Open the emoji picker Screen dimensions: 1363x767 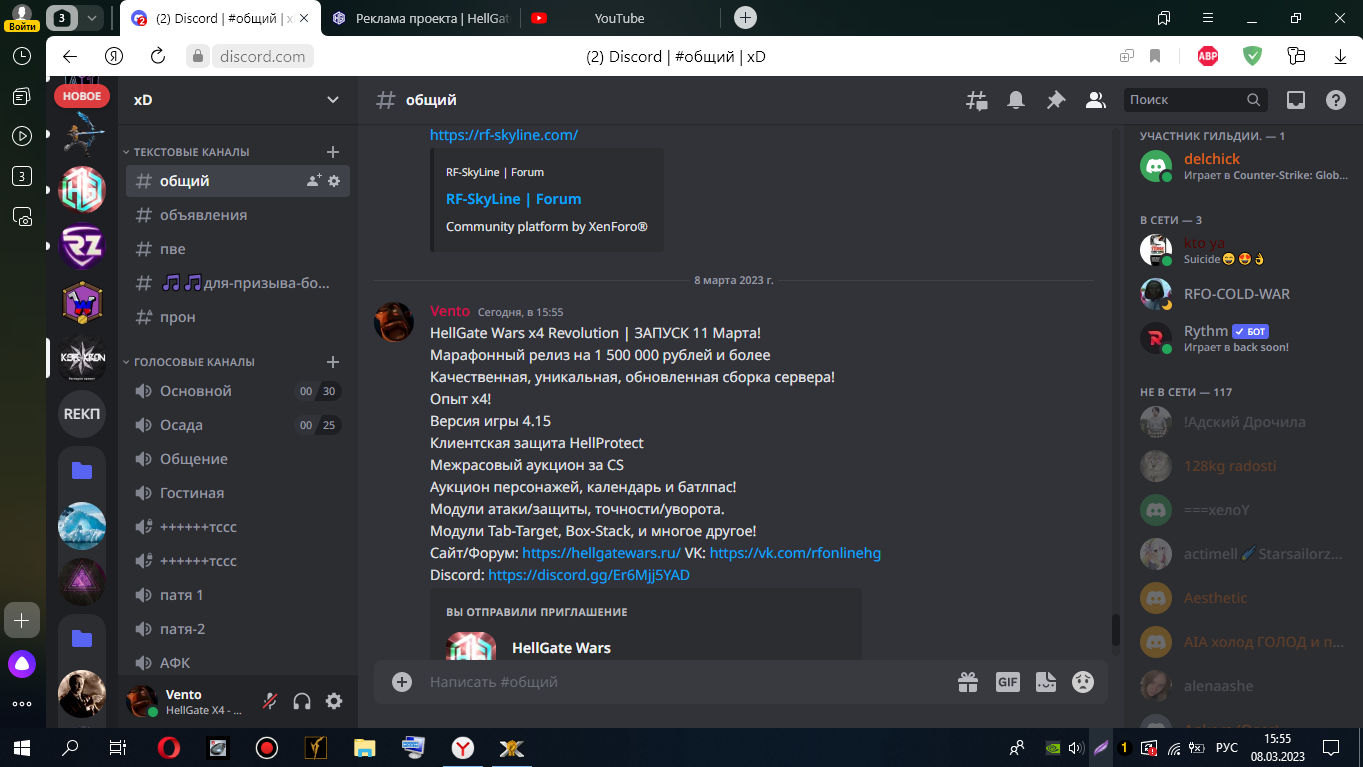pos(1083,682)
